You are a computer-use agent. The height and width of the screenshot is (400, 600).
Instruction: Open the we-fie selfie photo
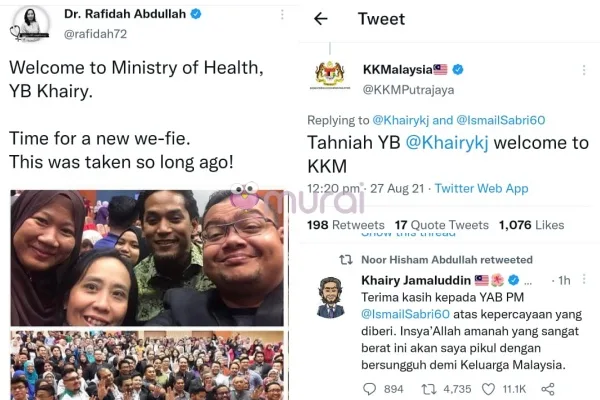[147, 258]
